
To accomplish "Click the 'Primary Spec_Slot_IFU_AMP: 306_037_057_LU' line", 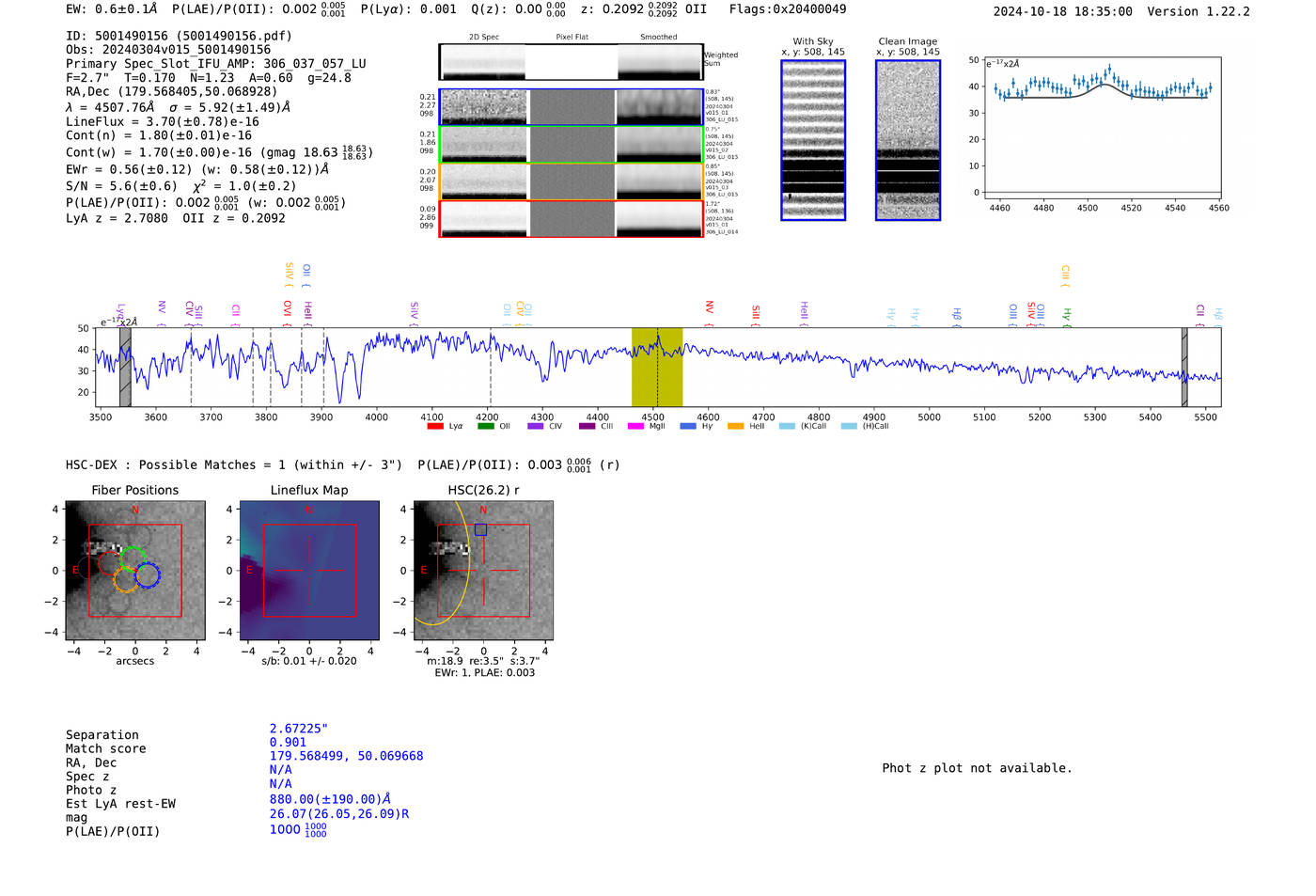I will 216,64.
